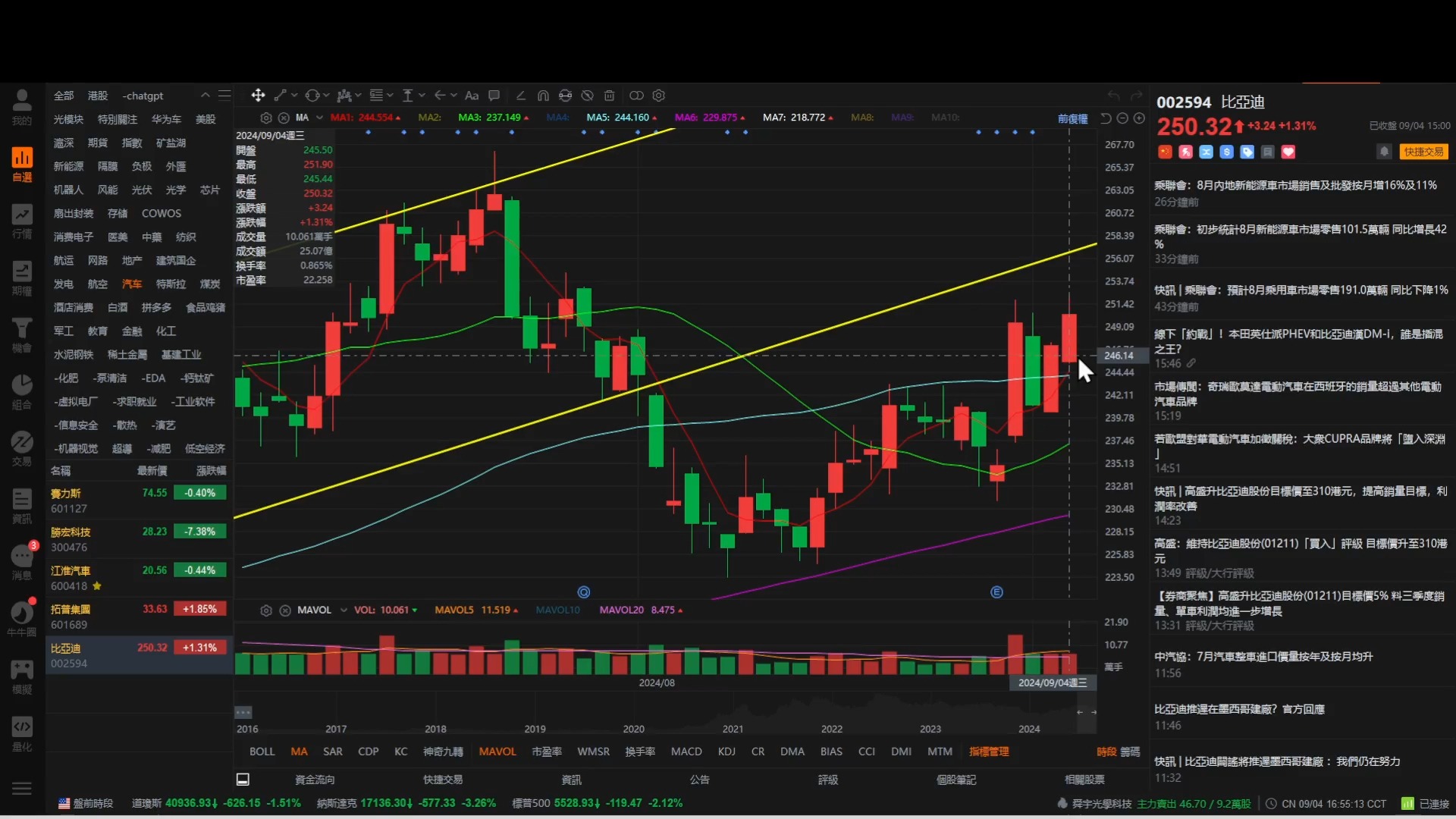
Task: Toggle MA1 moving average line visibility
Action: click(365, 118)
